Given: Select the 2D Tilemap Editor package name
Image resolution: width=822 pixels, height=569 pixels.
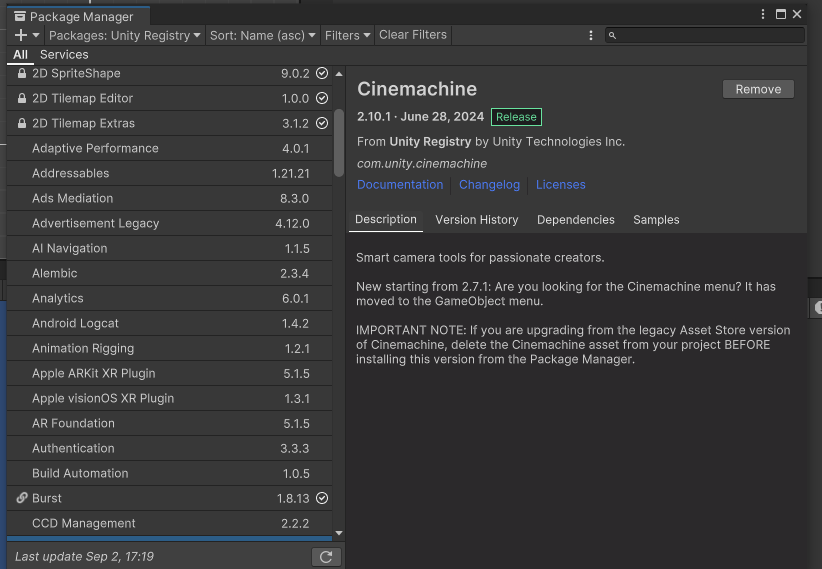Looking at the screenshot, I should tap(82, 98).
